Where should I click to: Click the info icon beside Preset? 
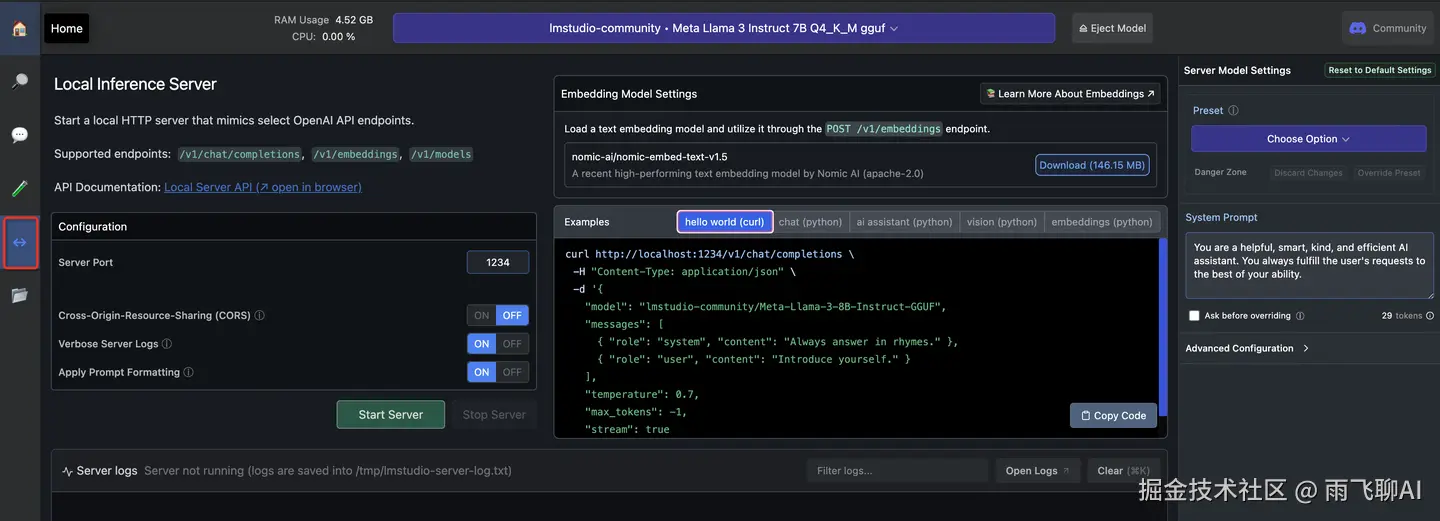pos(1233,111)
